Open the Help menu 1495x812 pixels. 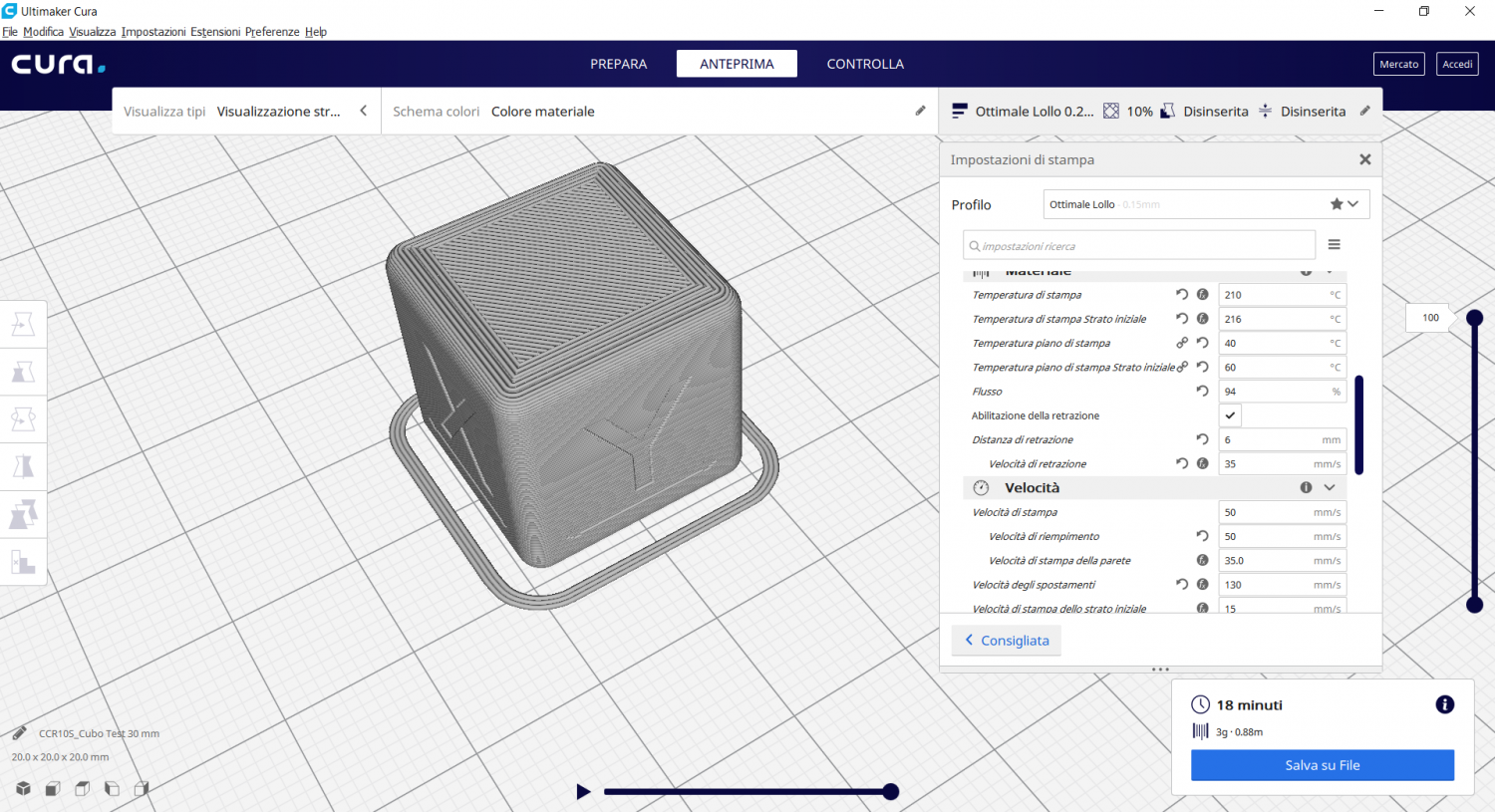click(316, 32)
